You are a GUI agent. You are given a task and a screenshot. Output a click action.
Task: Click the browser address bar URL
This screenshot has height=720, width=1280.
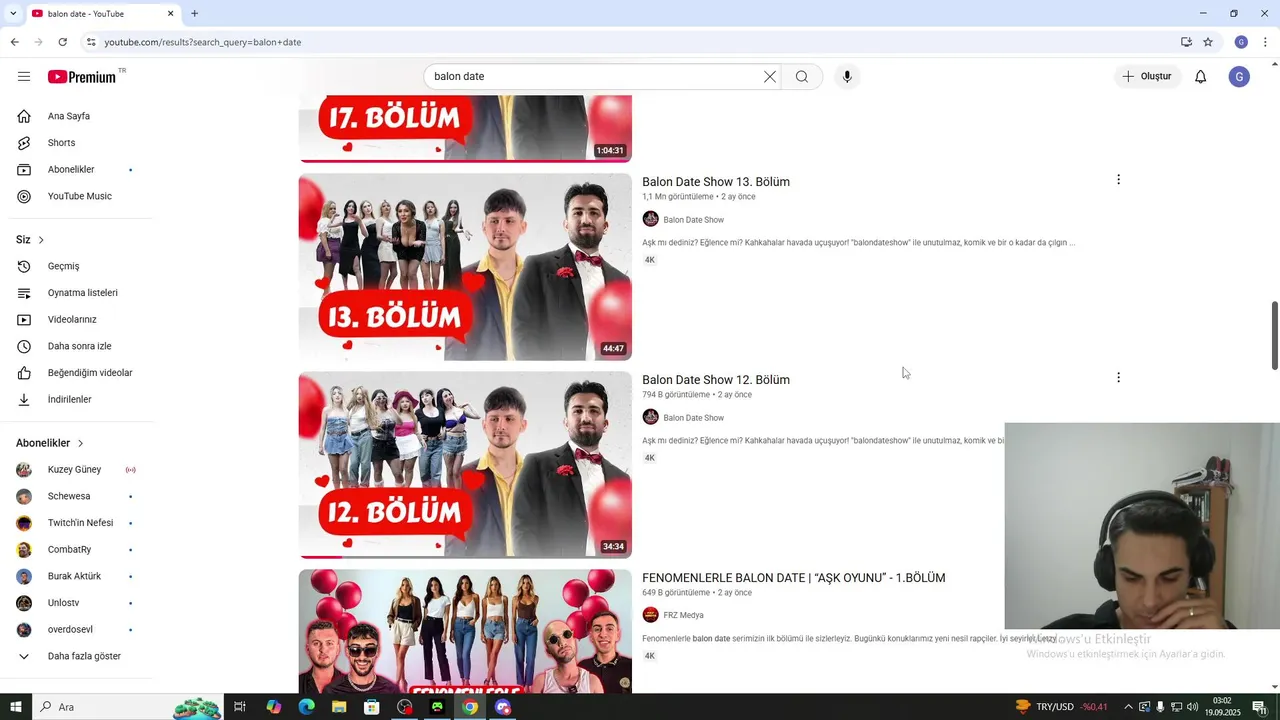pyautogui.click(x=203, y=42)
